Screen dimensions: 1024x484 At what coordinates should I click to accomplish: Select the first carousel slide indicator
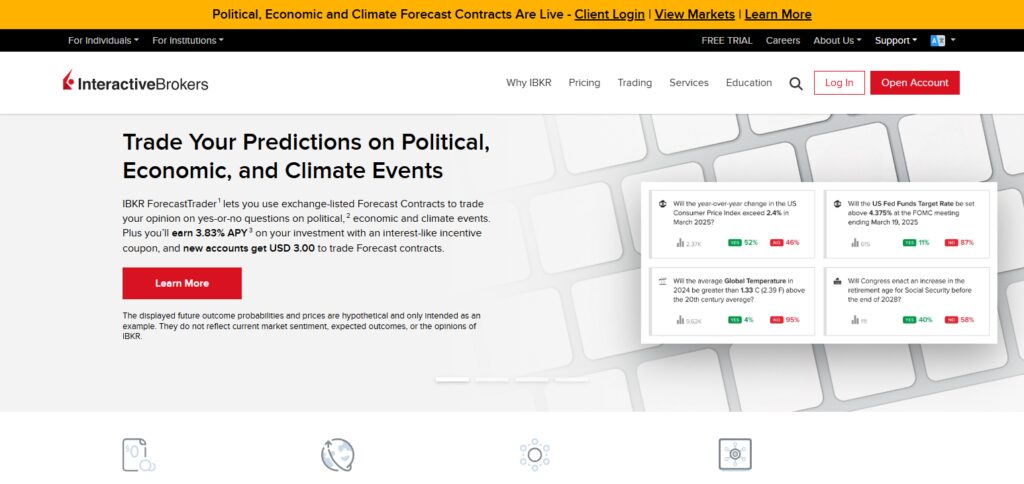pyautogui.click(x=452, y=379)
